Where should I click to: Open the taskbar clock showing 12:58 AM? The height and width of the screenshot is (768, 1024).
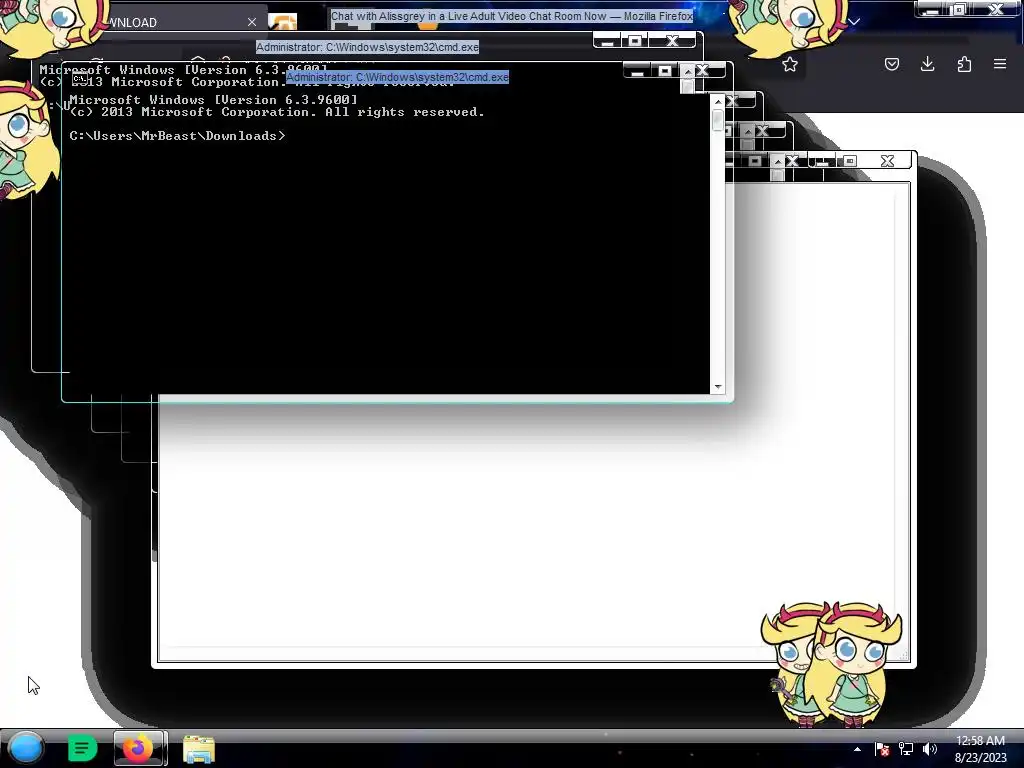980,749
